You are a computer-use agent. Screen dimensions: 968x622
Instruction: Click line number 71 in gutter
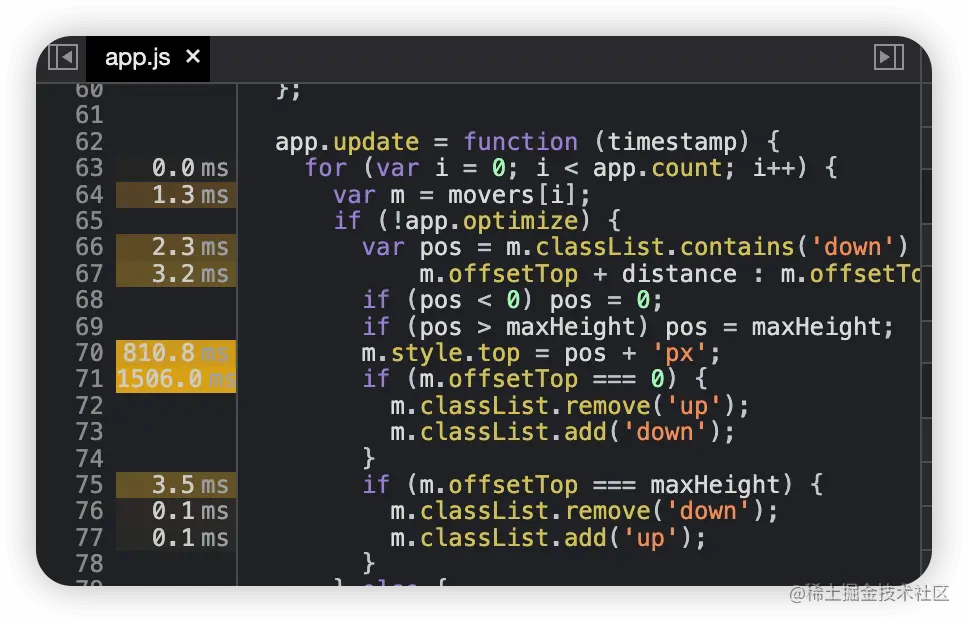tap(90, 379)
